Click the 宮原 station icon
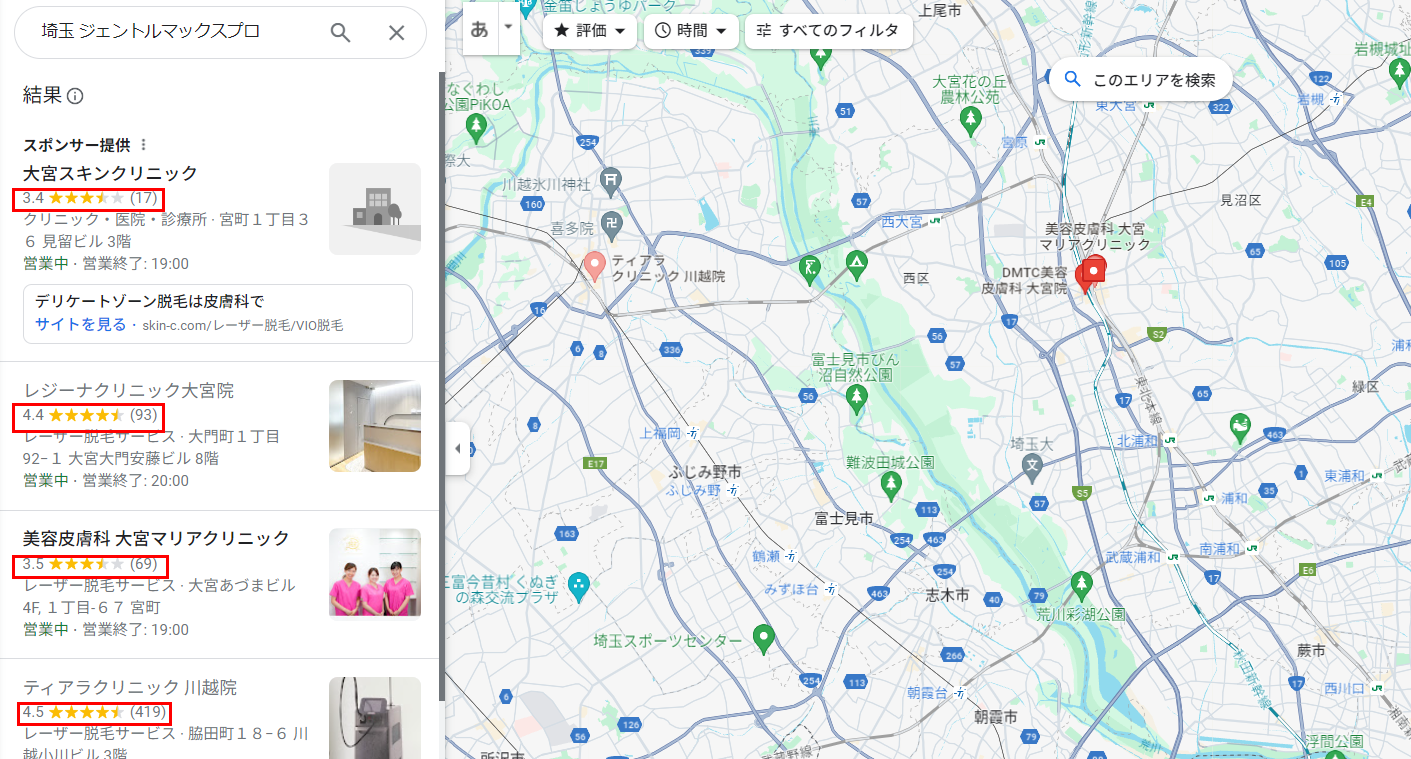1411x759 pixels. [1041, 142]
